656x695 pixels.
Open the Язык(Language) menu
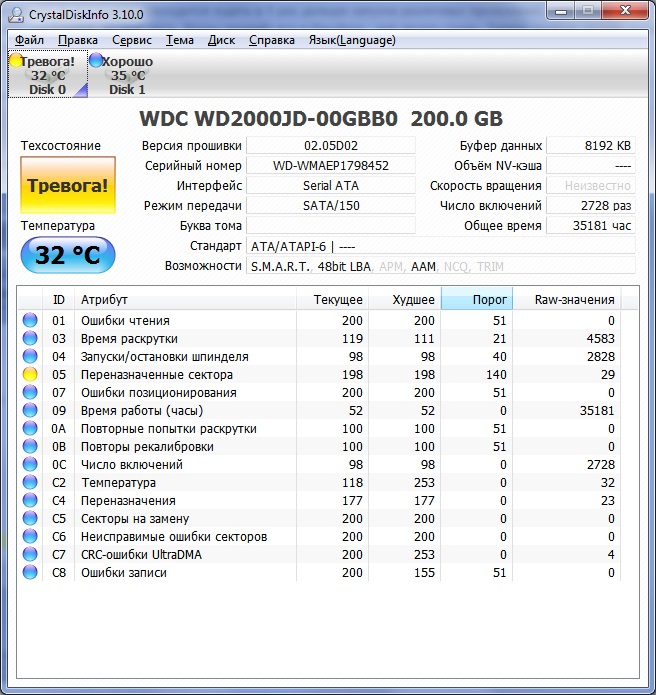352,40
